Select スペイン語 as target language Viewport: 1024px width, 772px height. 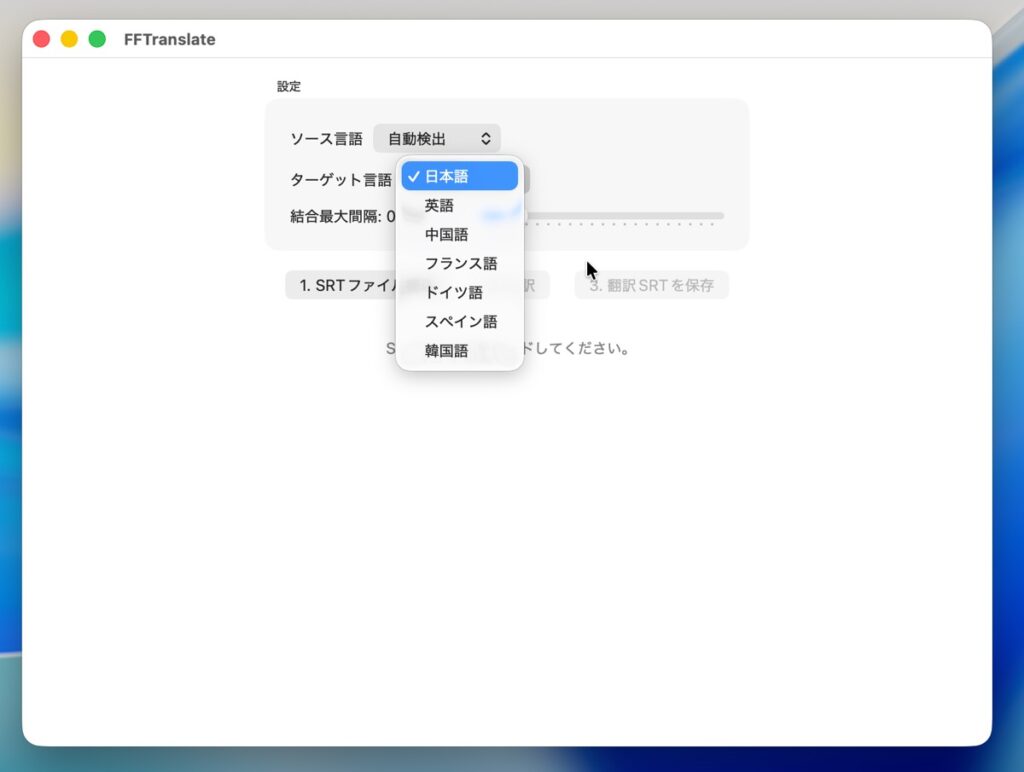click(x=459, y=322)
